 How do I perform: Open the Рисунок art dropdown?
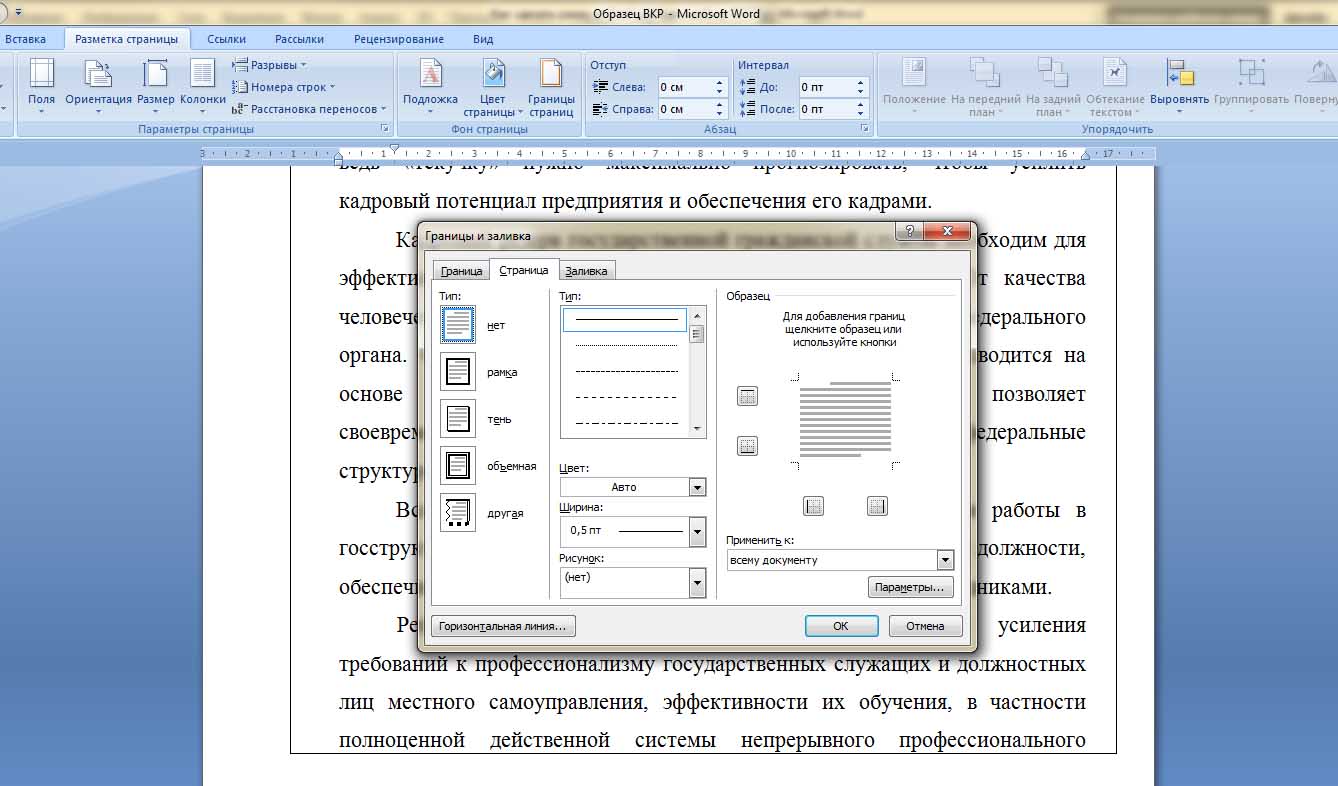[x=698, y=582]
